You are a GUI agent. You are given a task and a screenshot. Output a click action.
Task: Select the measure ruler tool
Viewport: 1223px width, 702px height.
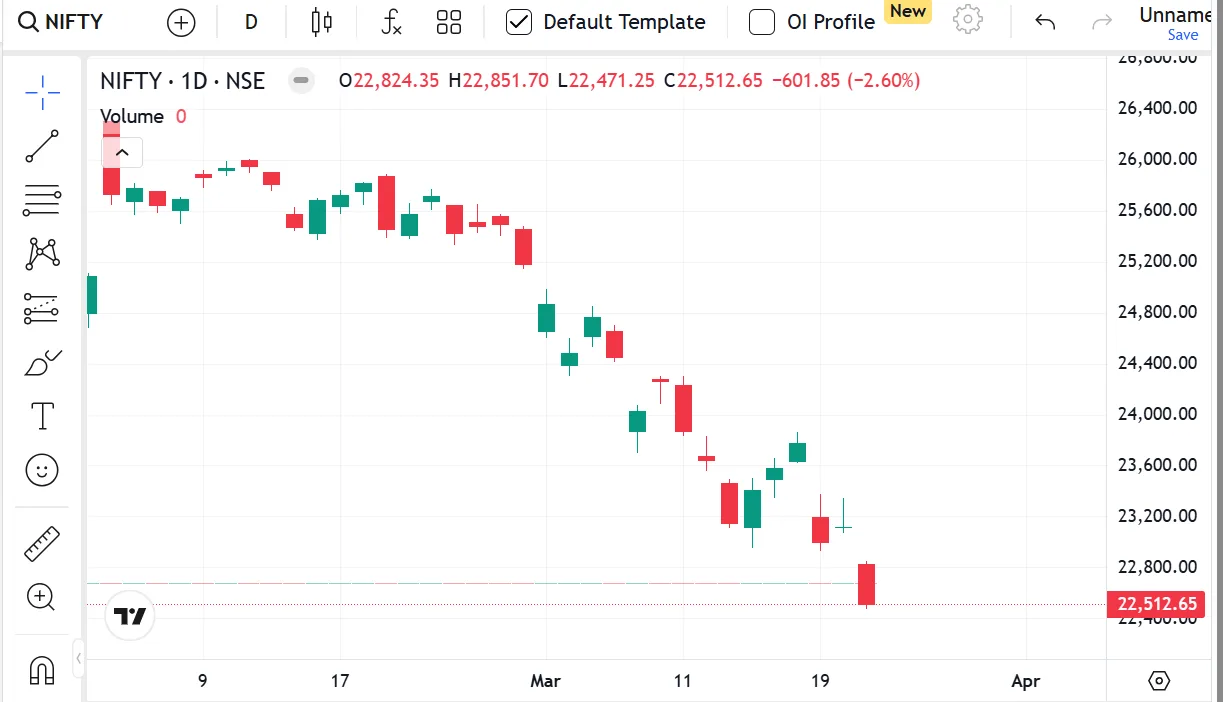[41, 543]
